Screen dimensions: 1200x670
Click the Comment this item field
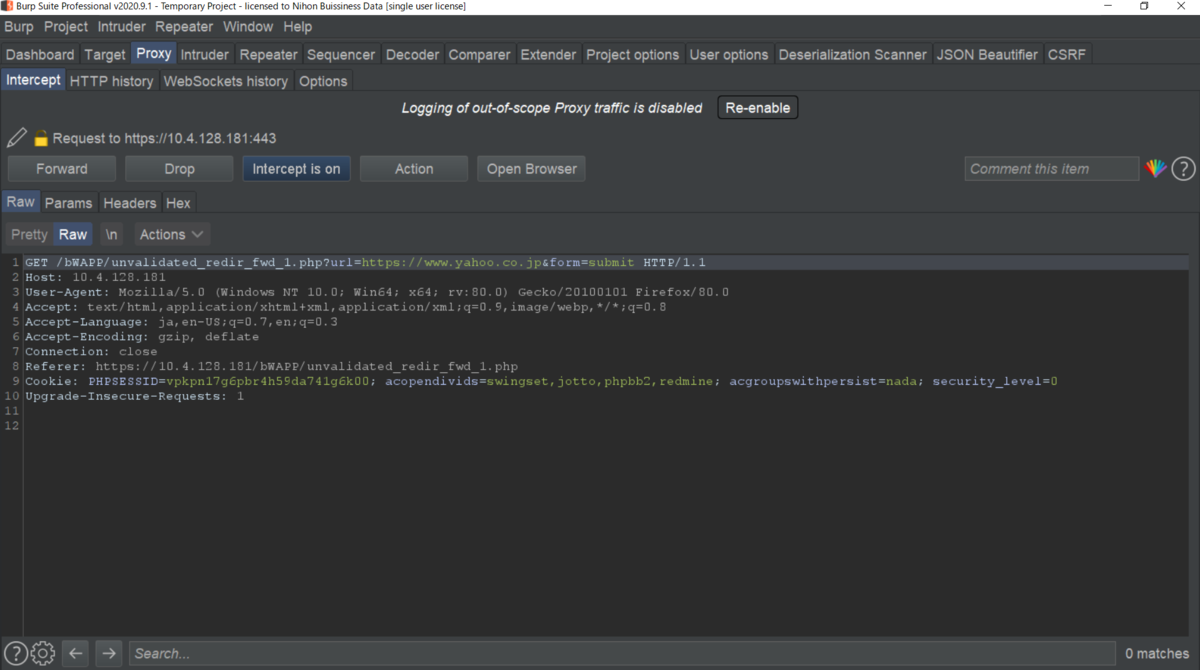1052,169
